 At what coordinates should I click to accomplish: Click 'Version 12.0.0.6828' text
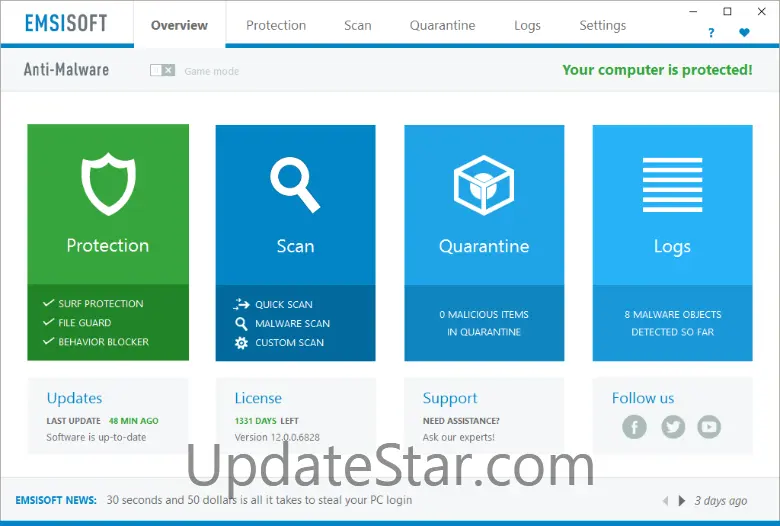click(277, 437)
